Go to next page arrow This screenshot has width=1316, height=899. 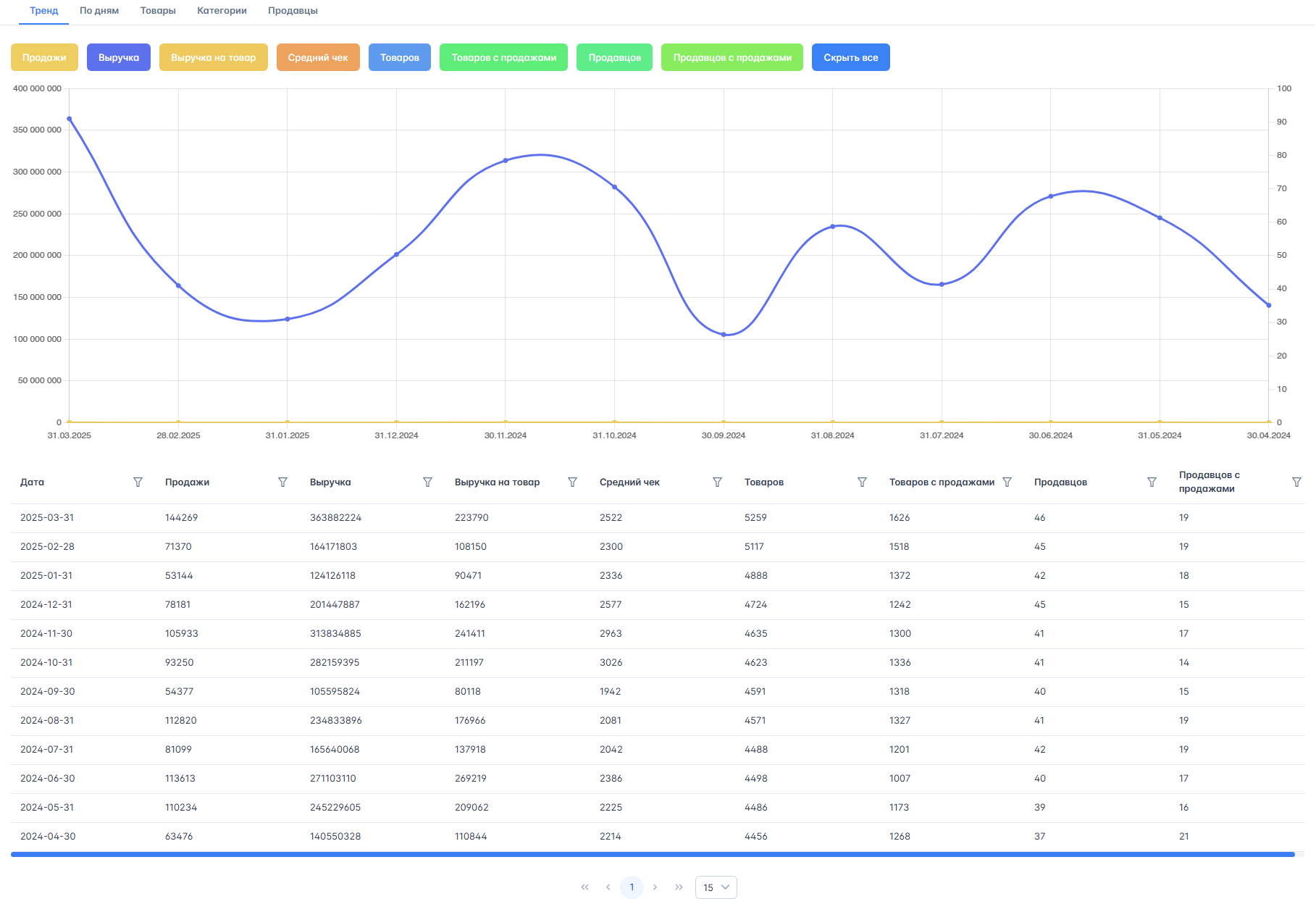point(655,887)
